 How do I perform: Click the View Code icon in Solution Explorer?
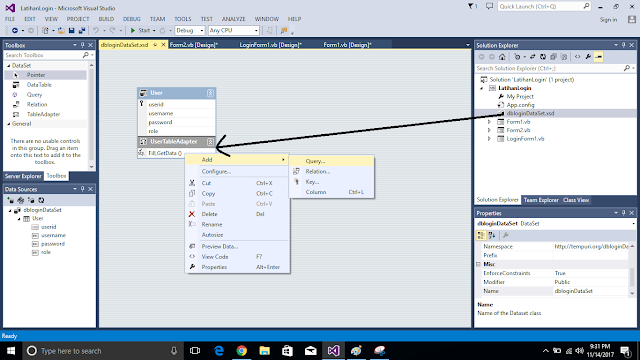(x=578, y=57)
